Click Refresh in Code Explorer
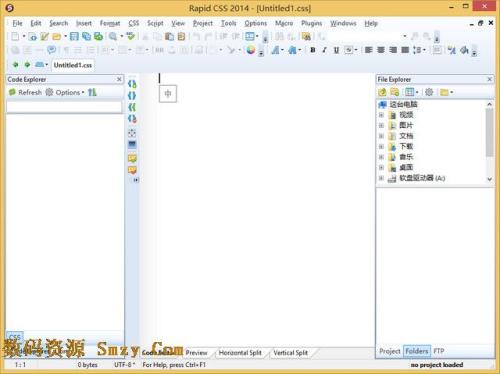Viewport: 500px width, 374px height. 25,92
